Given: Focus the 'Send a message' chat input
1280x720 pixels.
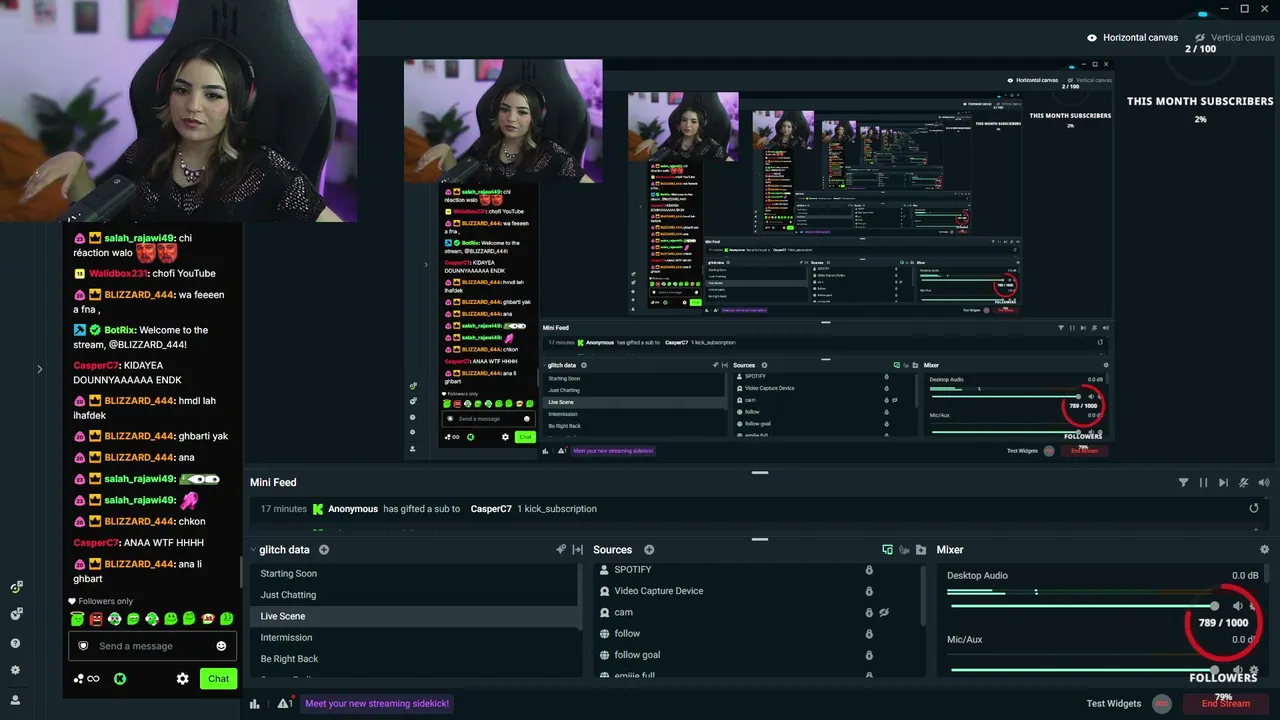Looking at the screenshot, I should (152, 646).
